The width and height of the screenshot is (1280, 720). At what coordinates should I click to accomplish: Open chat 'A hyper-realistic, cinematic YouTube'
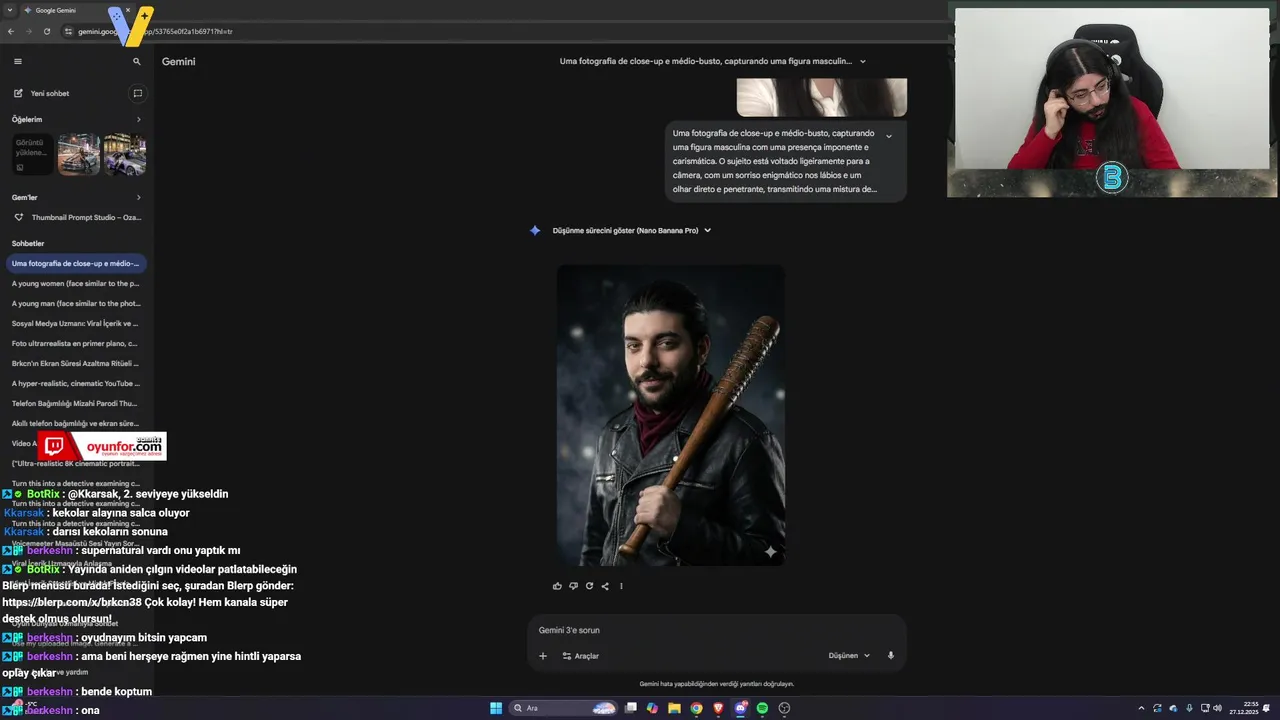point(77,383)
